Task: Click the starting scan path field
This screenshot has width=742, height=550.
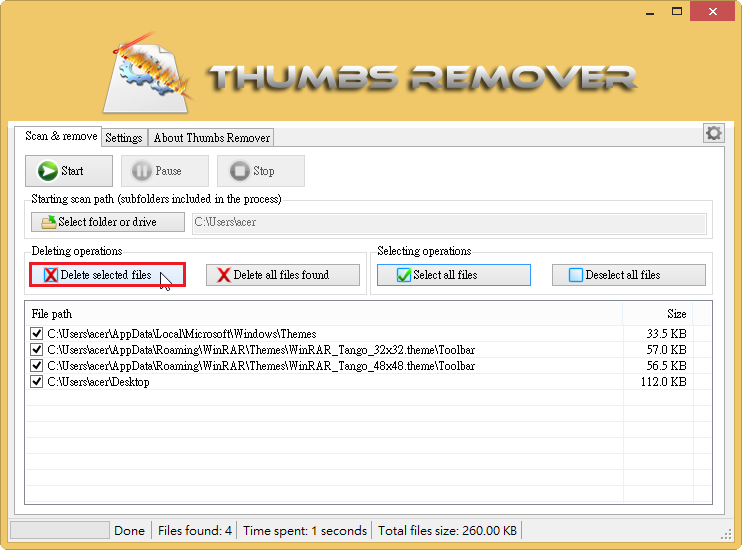Action: 448,222
